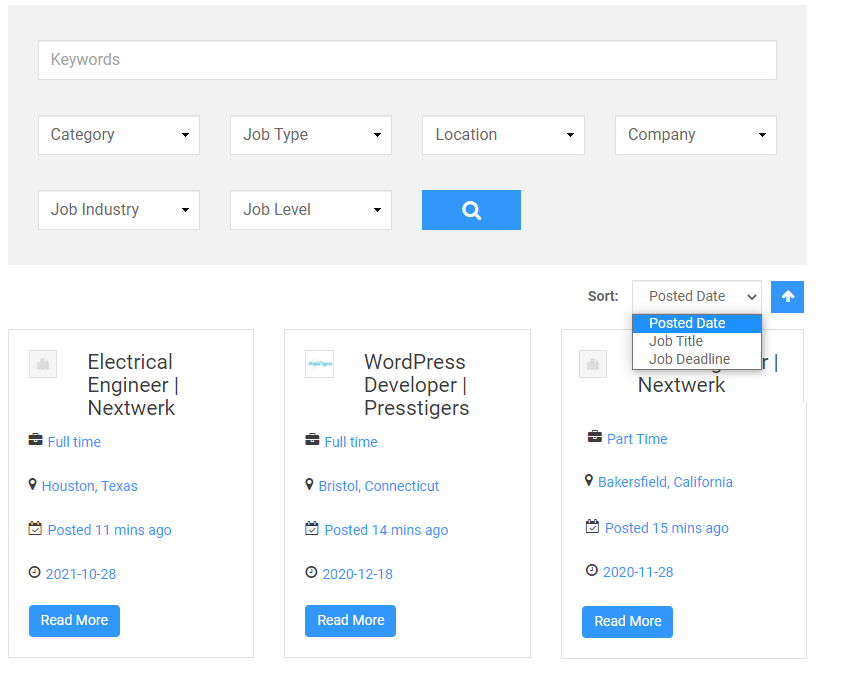844x688 pixels.
Task: Click into the Keywords search field
Action: click(407, 60)
